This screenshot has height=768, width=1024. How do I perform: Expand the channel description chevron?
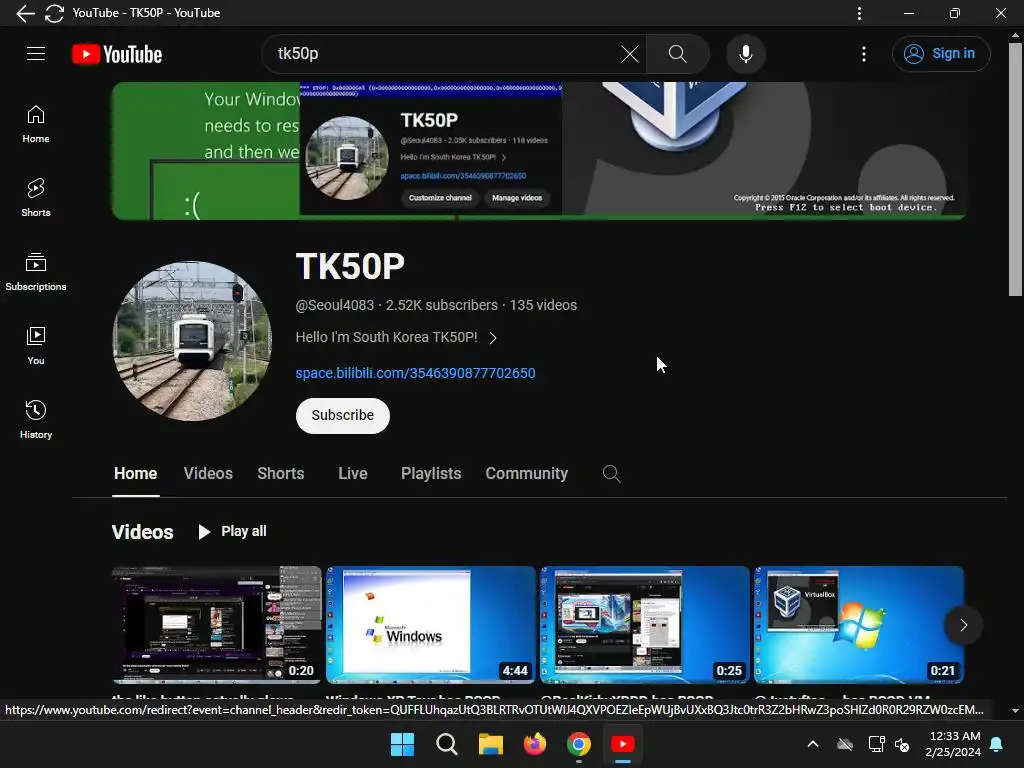[493, 338]
